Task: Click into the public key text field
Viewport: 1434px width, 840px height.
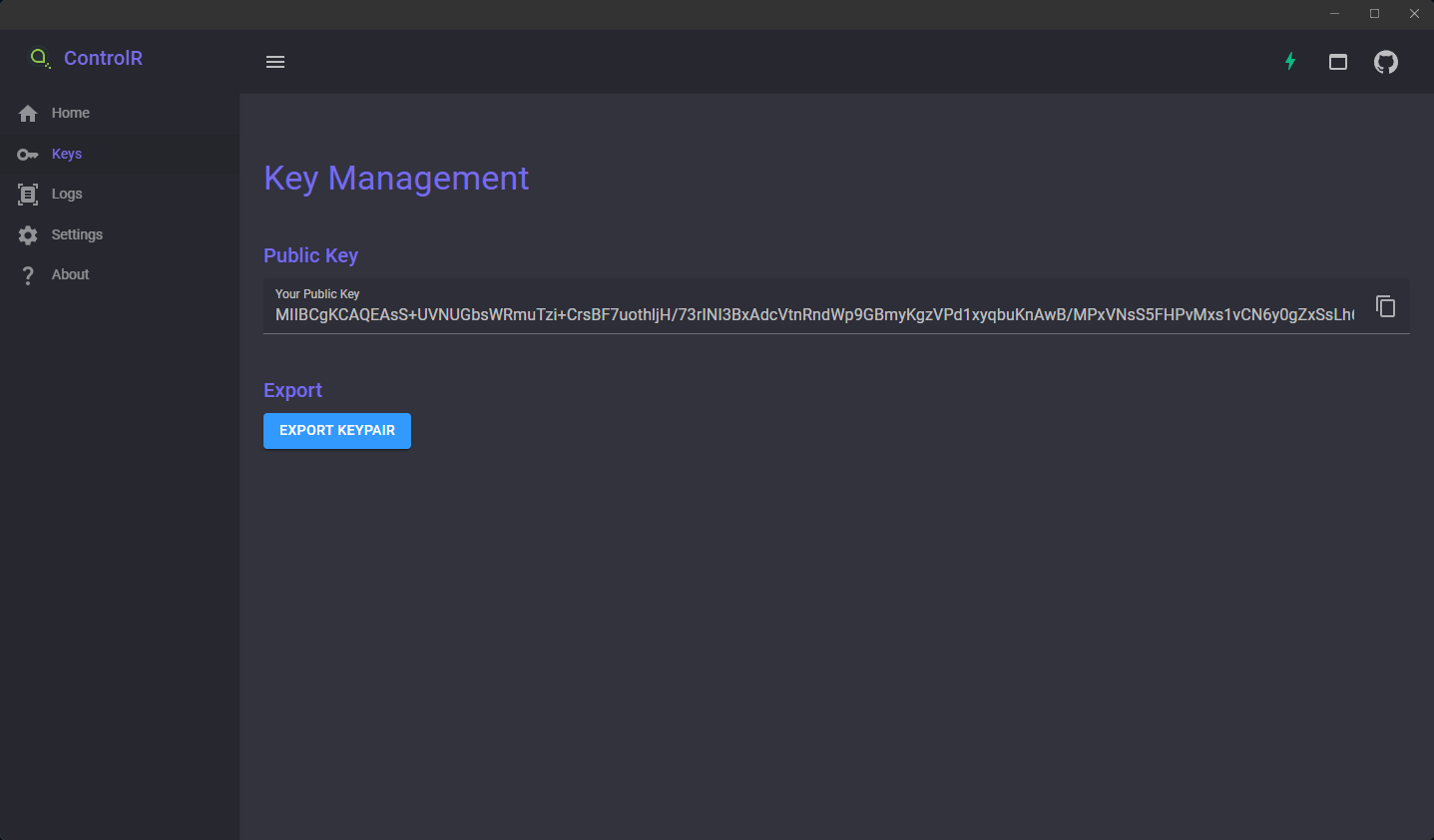Action: pyautogui.click(x=814, y=314)
